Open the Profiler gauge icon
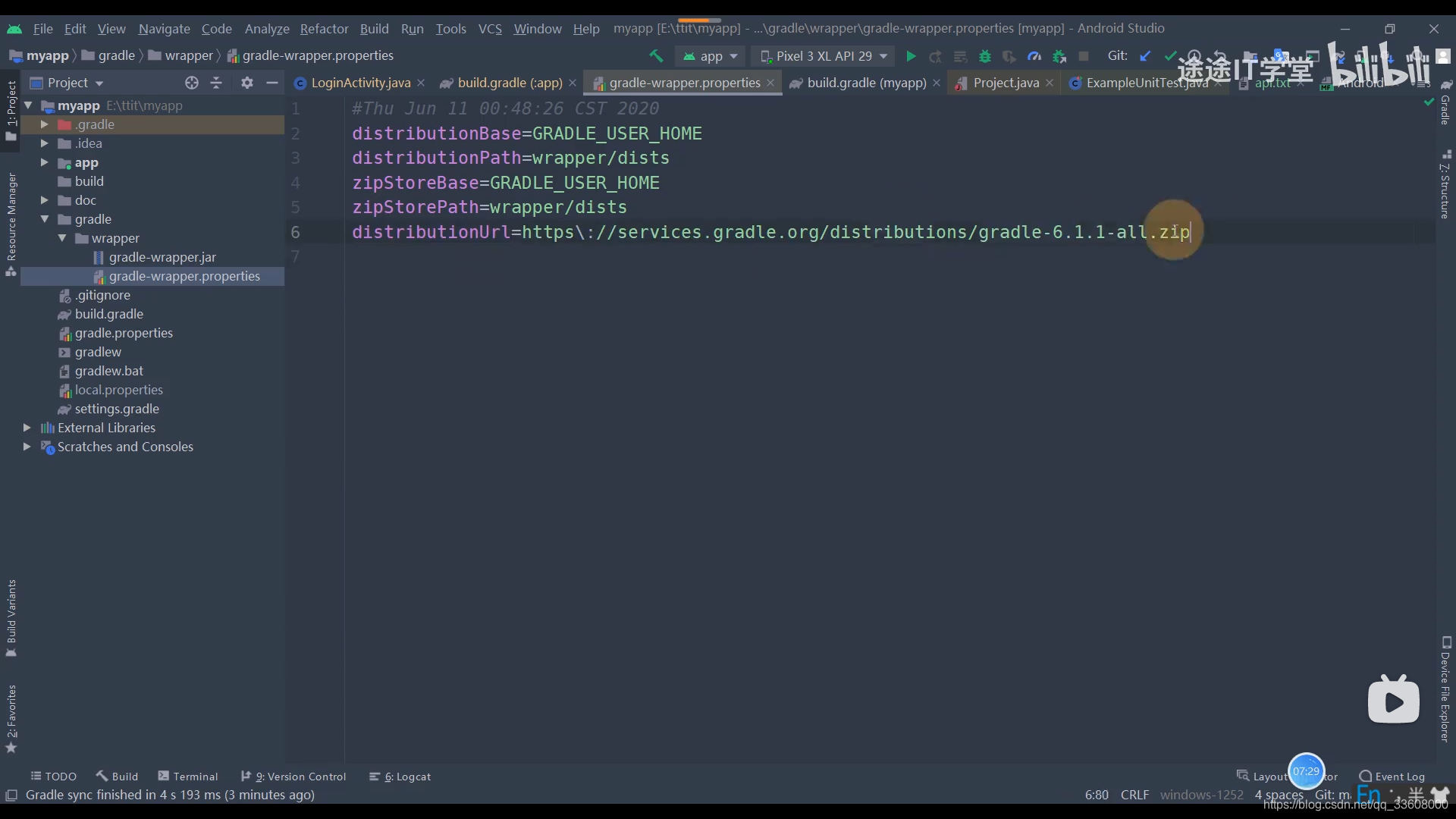Image resolution: width=1456 pixels, height=819 pixels. pos(1034,56)
